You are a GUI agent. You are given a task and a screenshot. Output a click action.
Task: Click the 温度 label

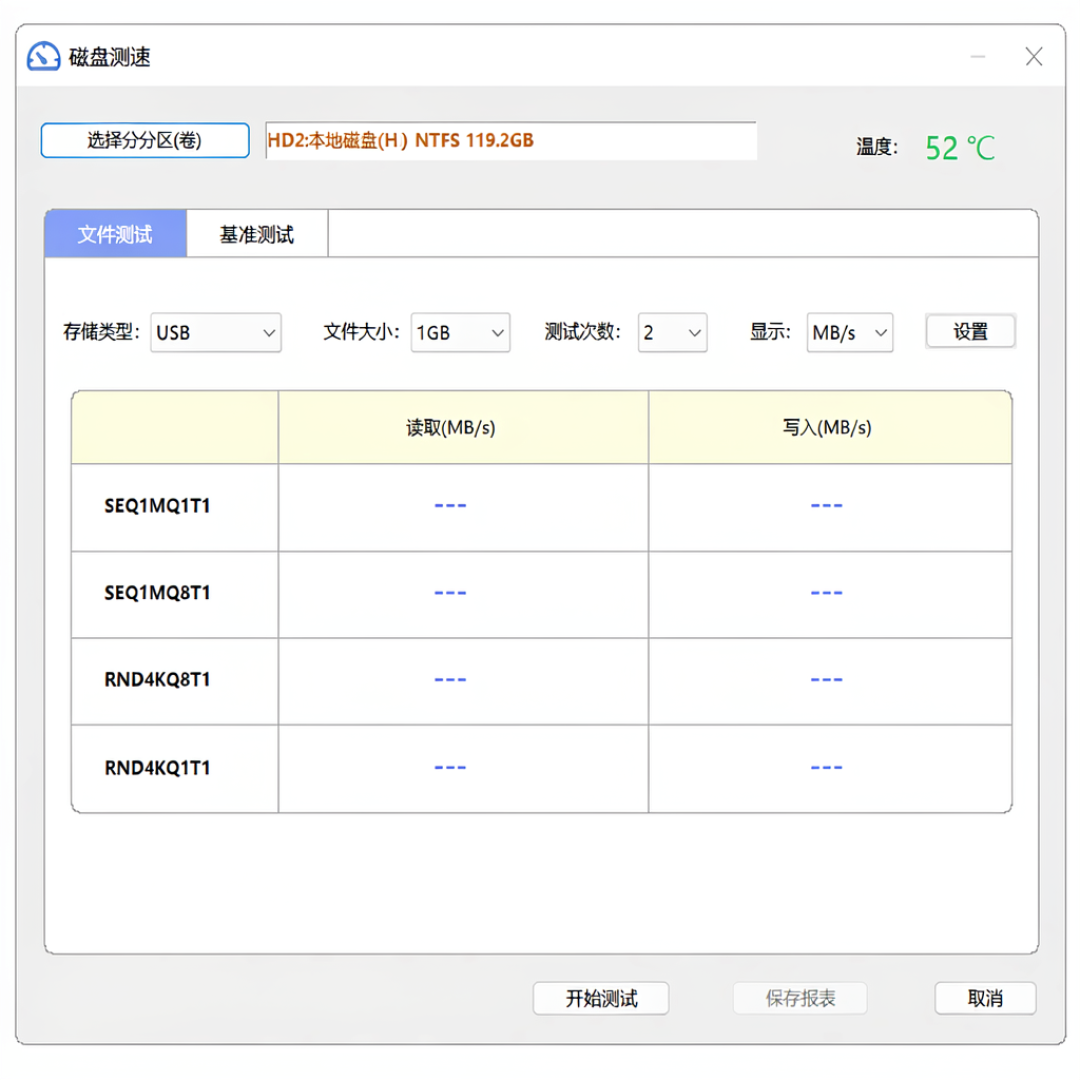[x=877, y=147]
